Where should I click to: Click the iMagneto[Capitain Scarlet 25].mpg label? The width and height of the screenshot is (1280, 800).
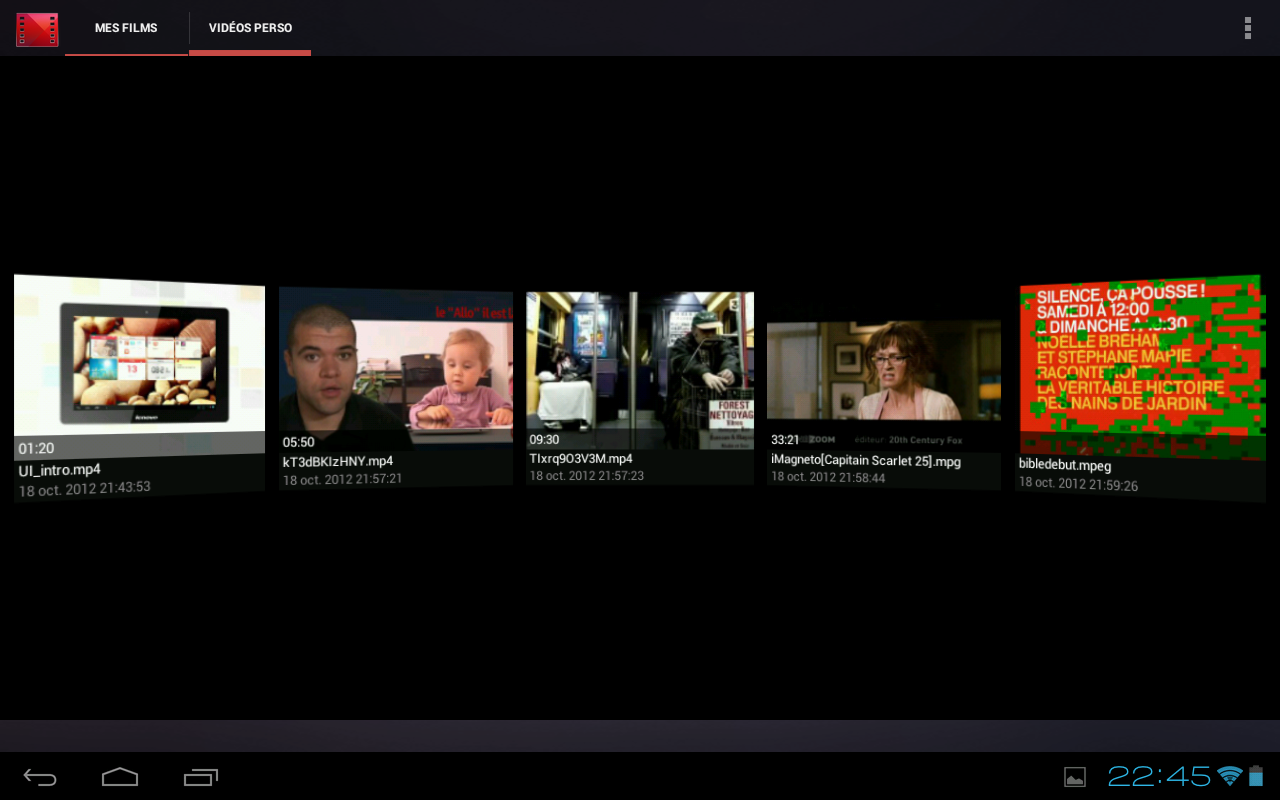point(866,461)
